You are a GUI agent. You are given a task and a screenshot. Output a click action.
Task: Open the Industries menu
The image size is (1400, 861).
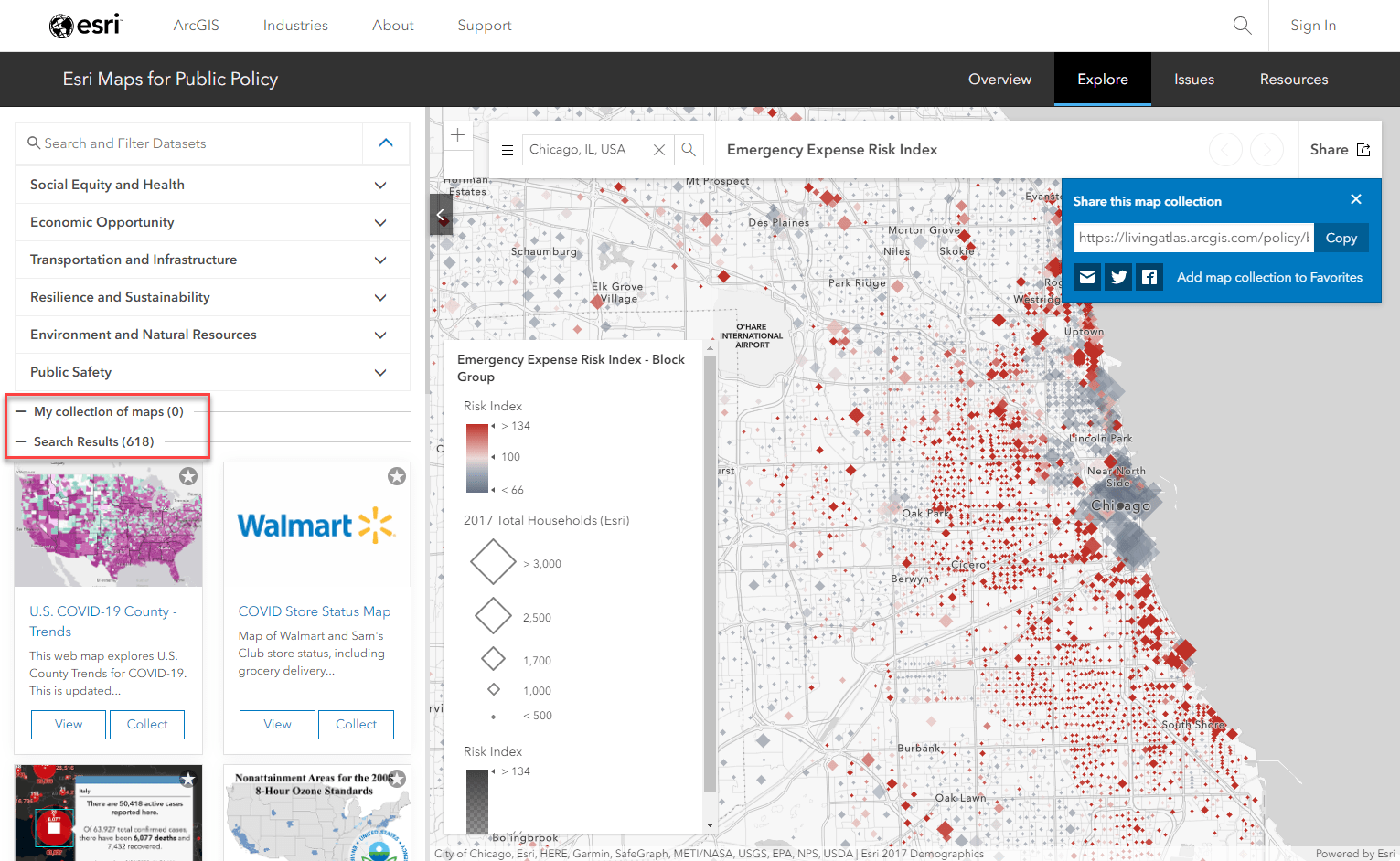(295, 26)
